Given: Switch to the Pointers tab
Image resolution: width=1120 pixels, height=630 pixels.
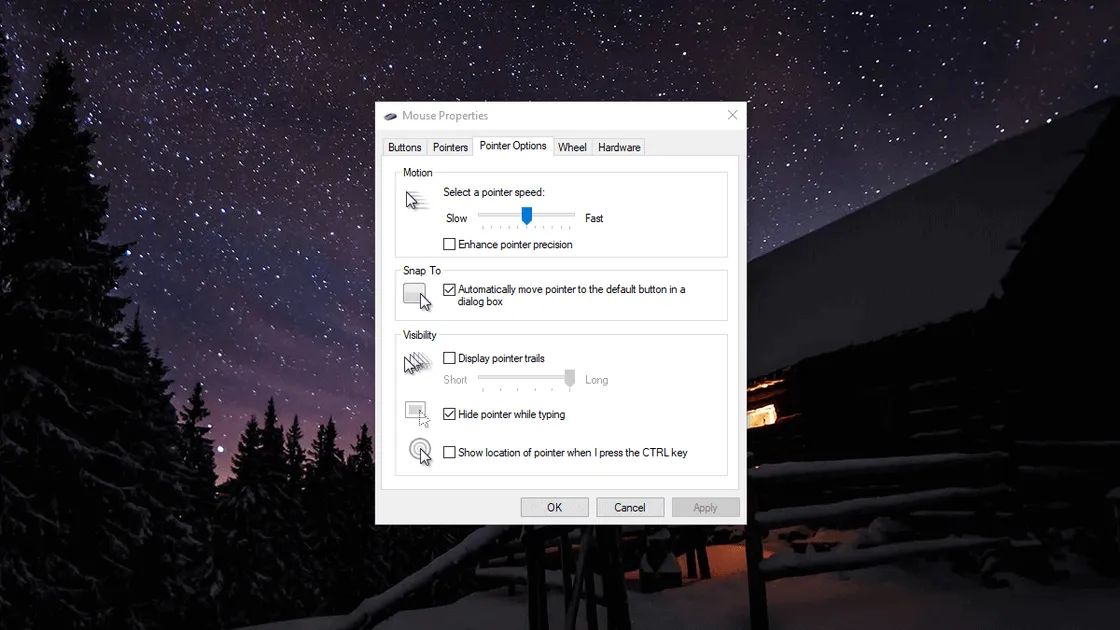Looking at the screenshot, I should tap(450, 147).
